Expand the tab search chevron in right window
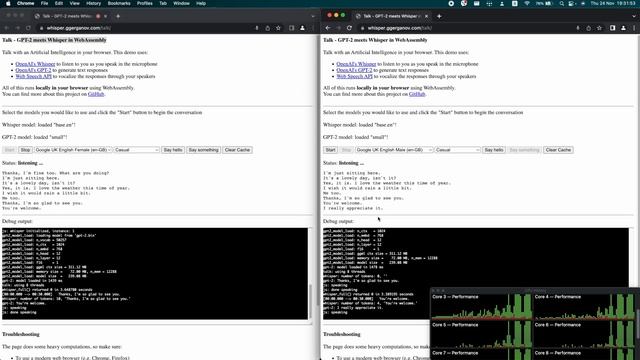640x360 pixels. point(634,16)
